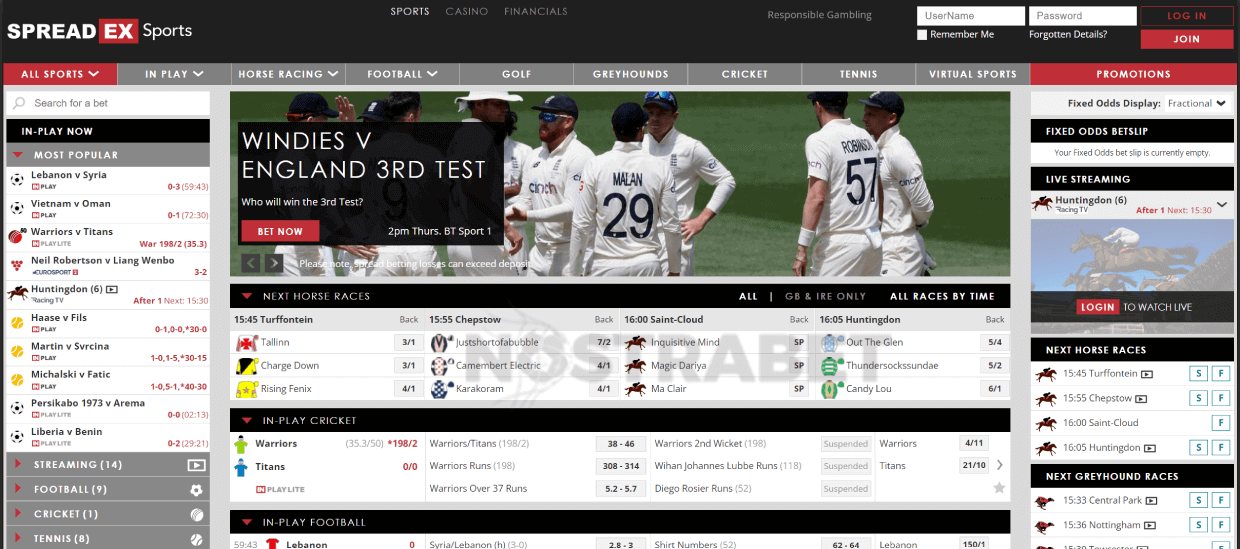Show more In-Play Cricket markets arrow

[999, 465]
